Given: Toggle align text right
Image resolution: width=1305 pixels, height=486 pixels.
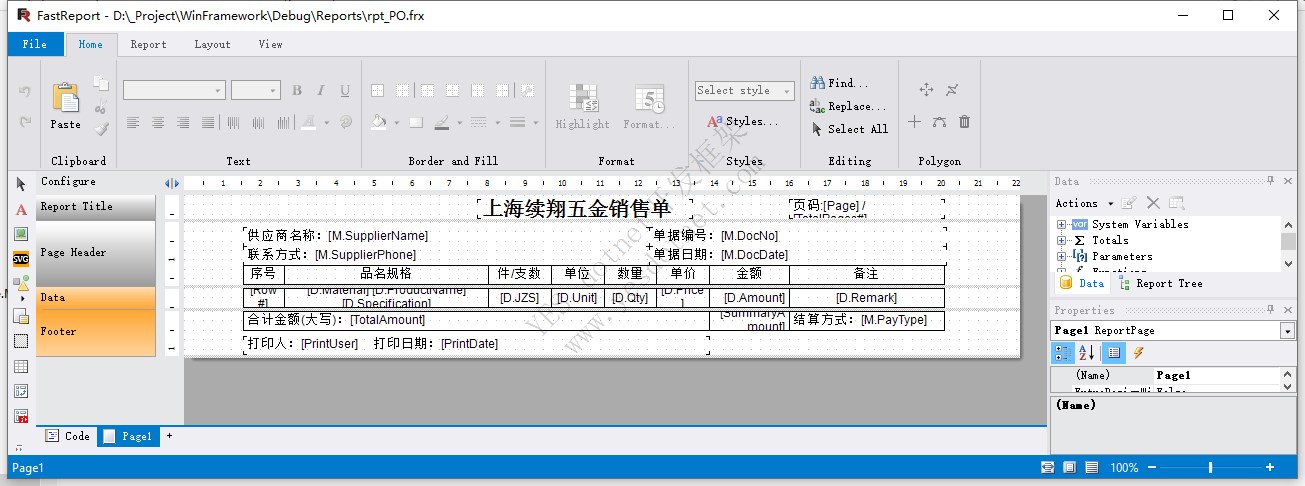Looking at the screenshot, I should coord(183,123).
